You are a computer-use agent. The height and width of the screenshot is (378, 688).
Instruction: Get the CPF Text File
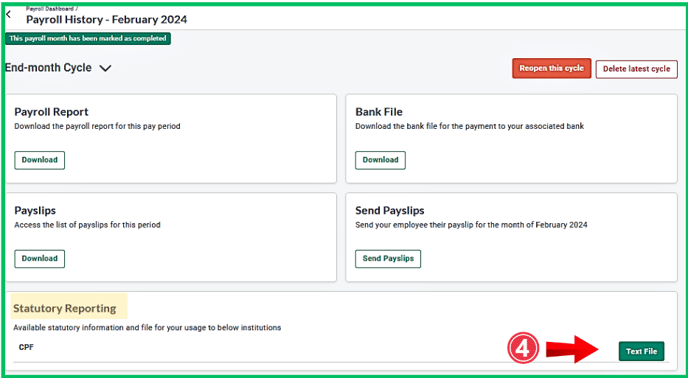coord(641,351)
